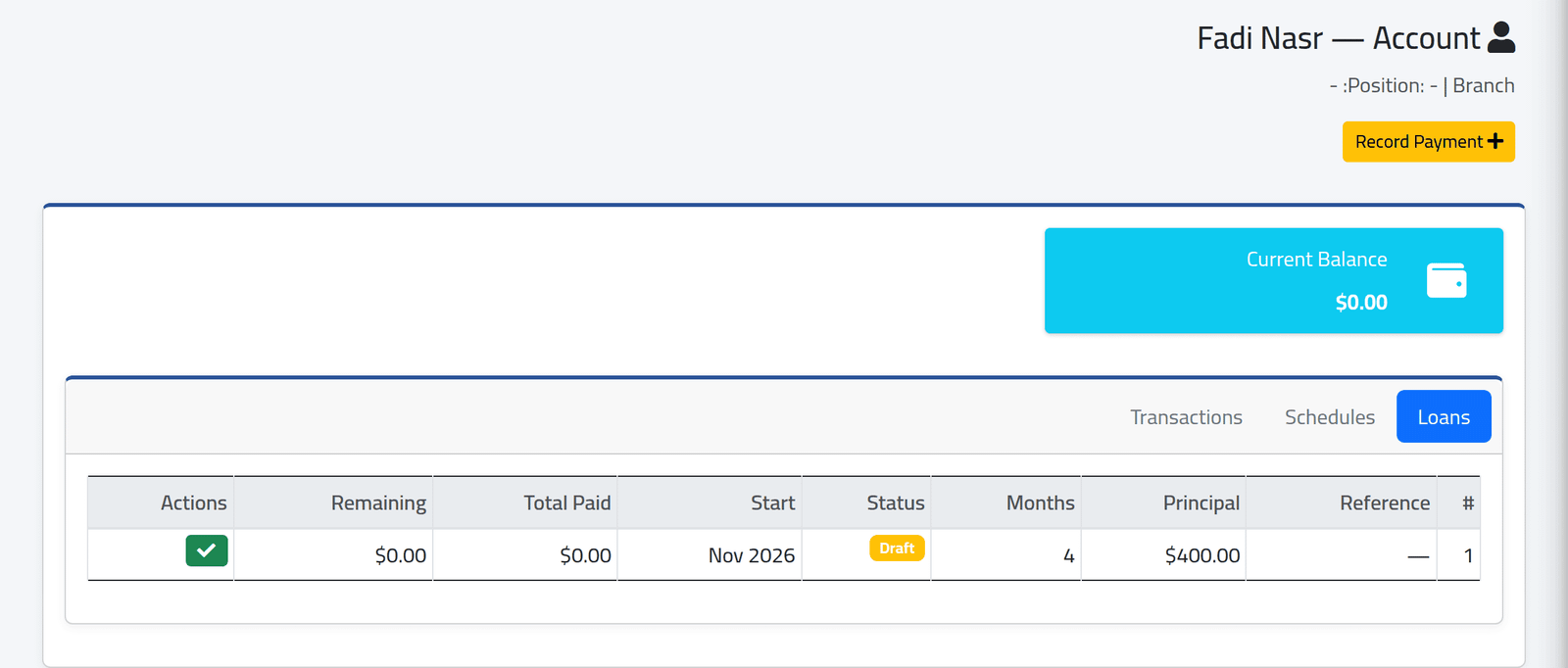Click the Record Payment button
Viewport: 1568px width, 668px height.
point(1429,142)
